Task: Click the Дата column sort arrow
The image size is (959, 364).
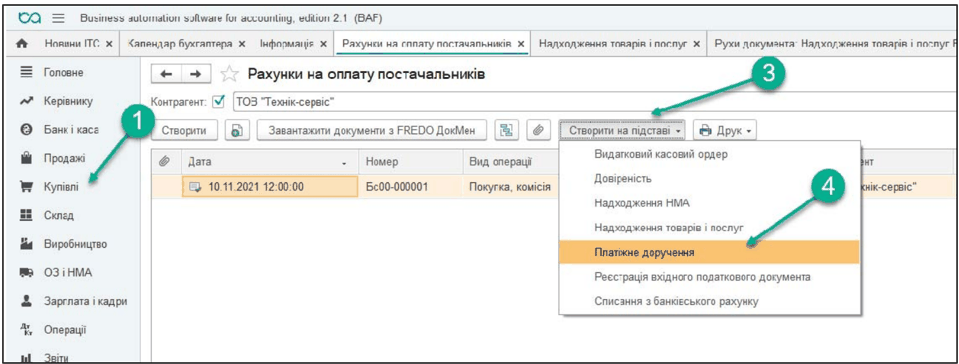Action: coord(344,163)
